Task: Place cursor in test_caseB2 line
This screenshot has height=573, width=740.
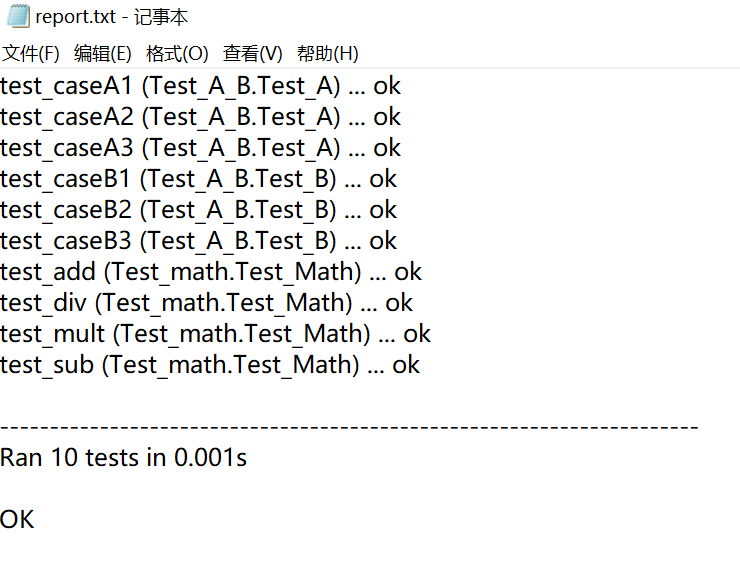Action: coord(199,210)
